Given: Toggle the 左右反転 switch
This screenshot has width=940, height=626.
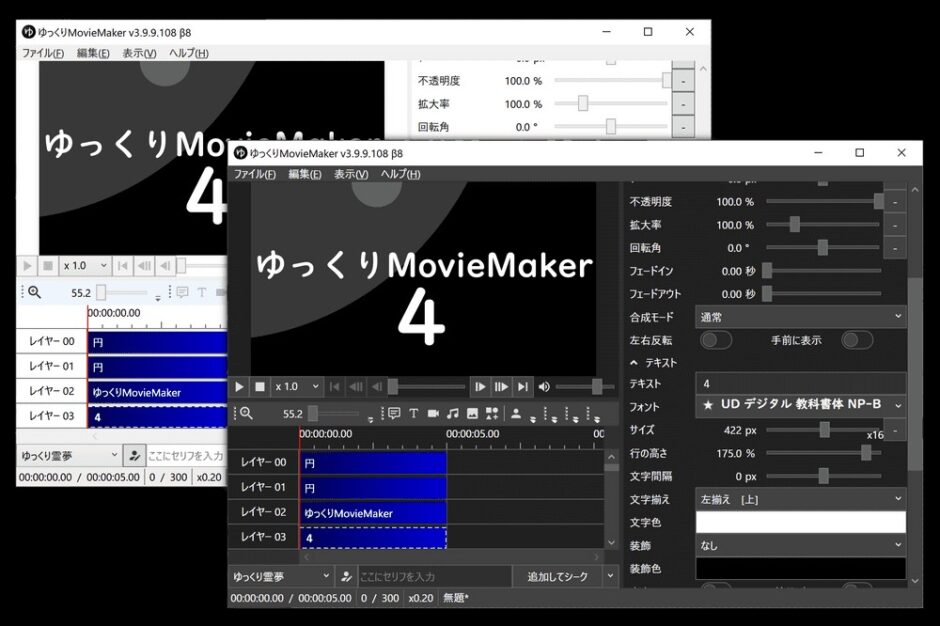Looking at the screenshot, I should point(715,340).
